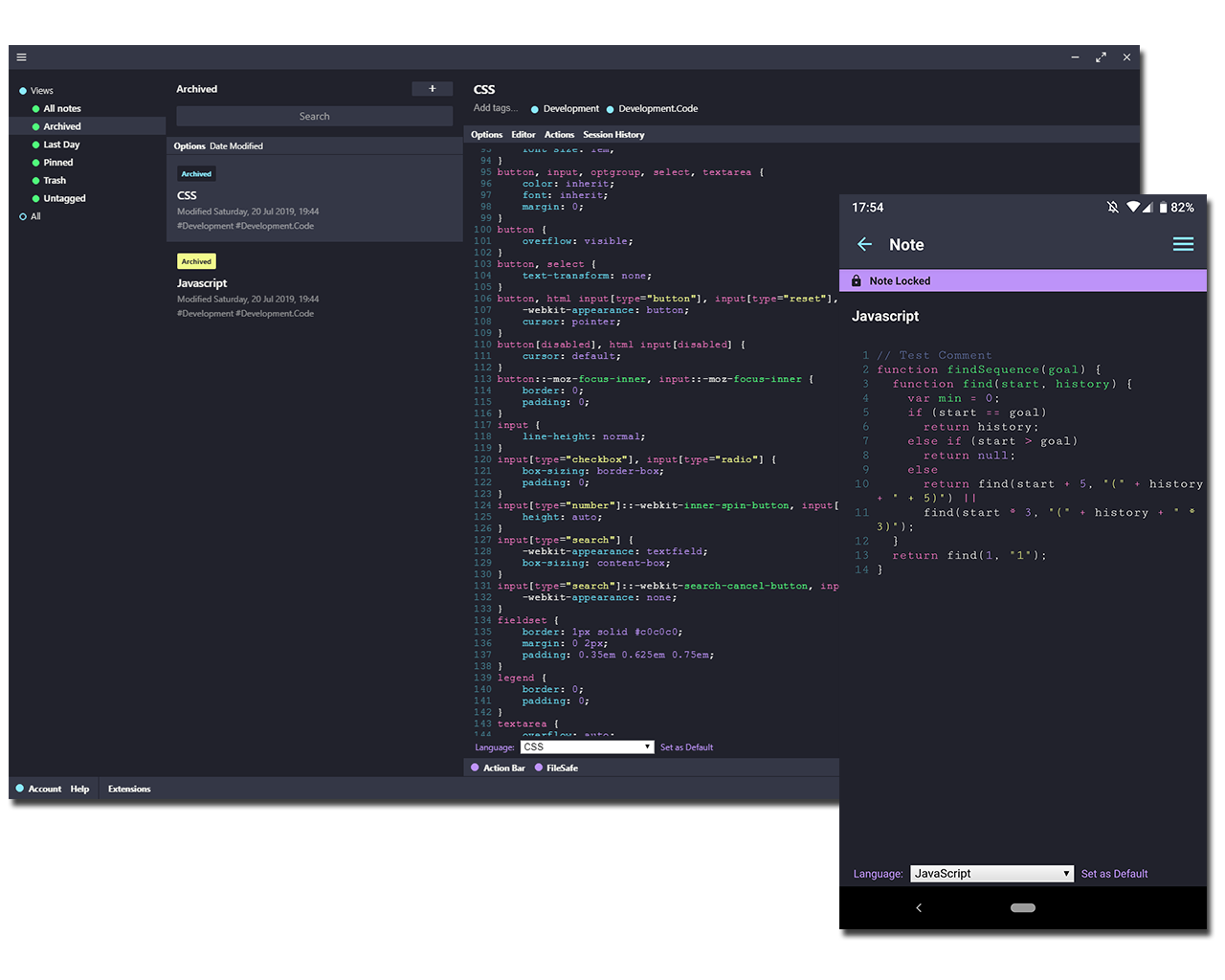Click Set as Default link on mobile
Screen dimensions: 1225x980
(x=1114, y=874)
